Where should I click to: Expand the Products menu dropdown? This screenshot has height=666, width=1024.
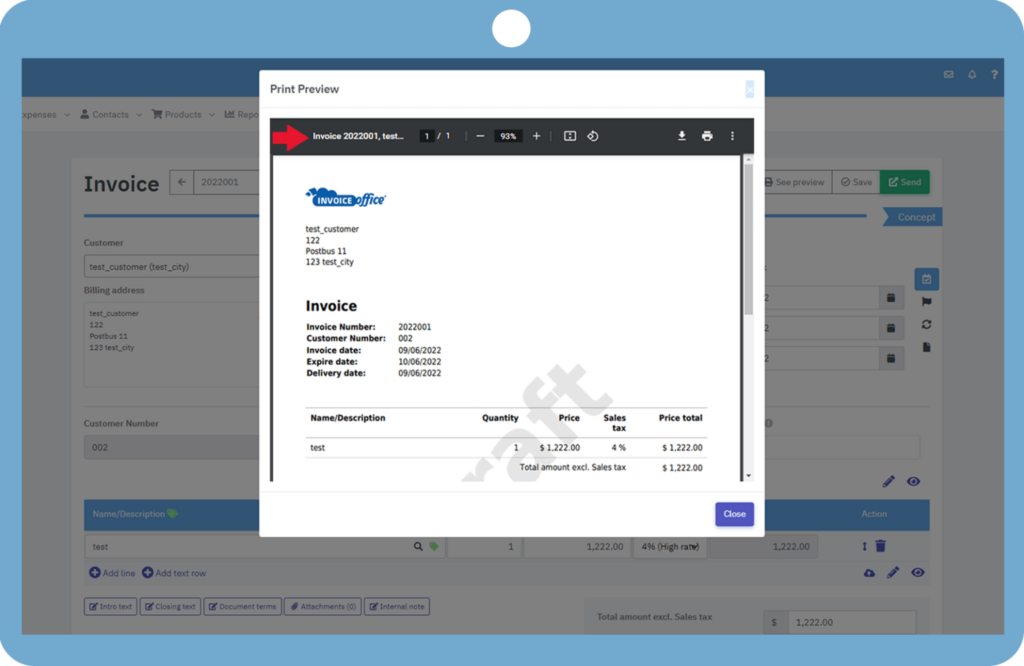[183, 115]
